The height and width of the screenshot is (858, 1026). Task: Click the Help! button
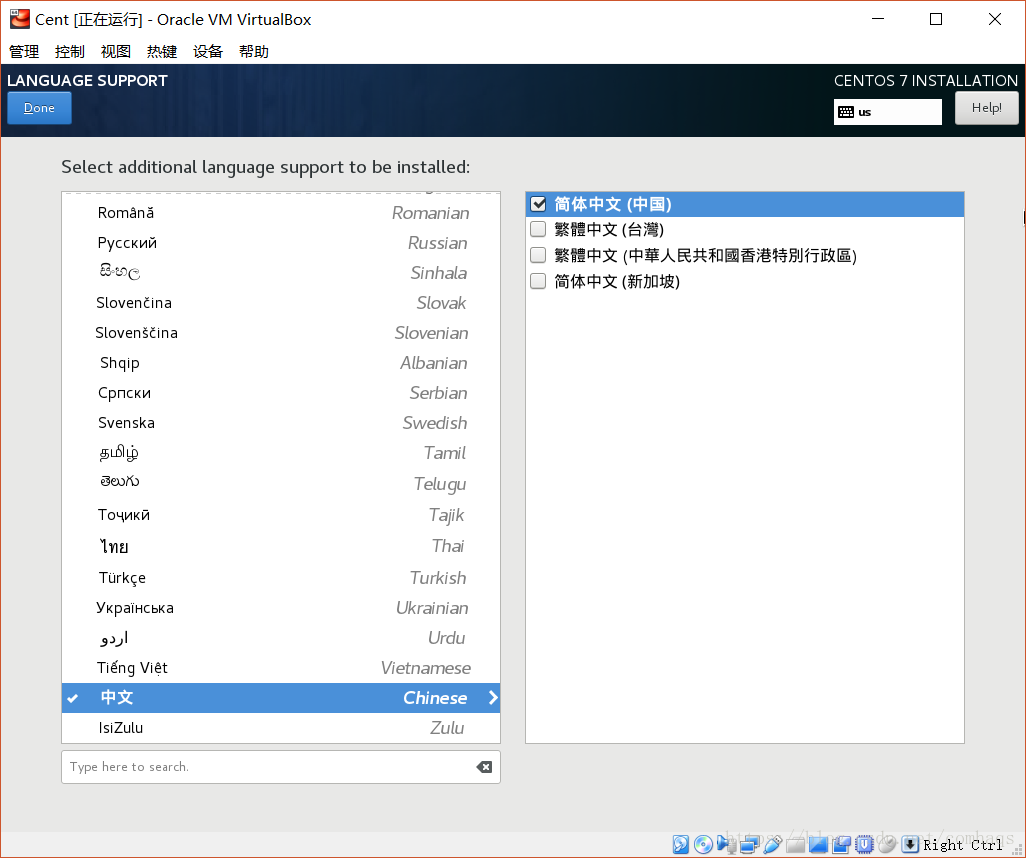click(x=986, y=108)
